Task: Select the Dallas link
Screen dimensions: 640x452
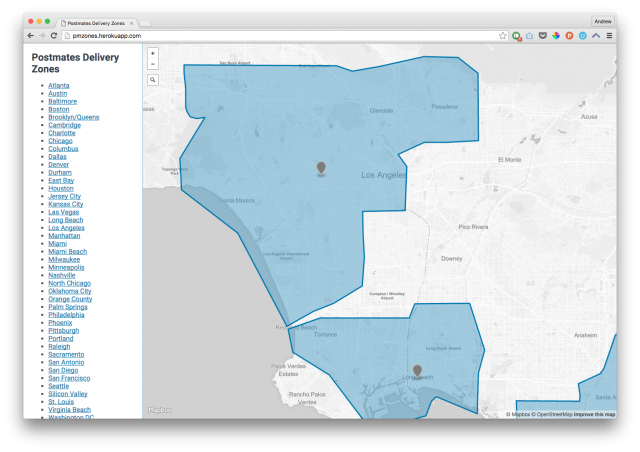Action: click(x=57, y=157)
